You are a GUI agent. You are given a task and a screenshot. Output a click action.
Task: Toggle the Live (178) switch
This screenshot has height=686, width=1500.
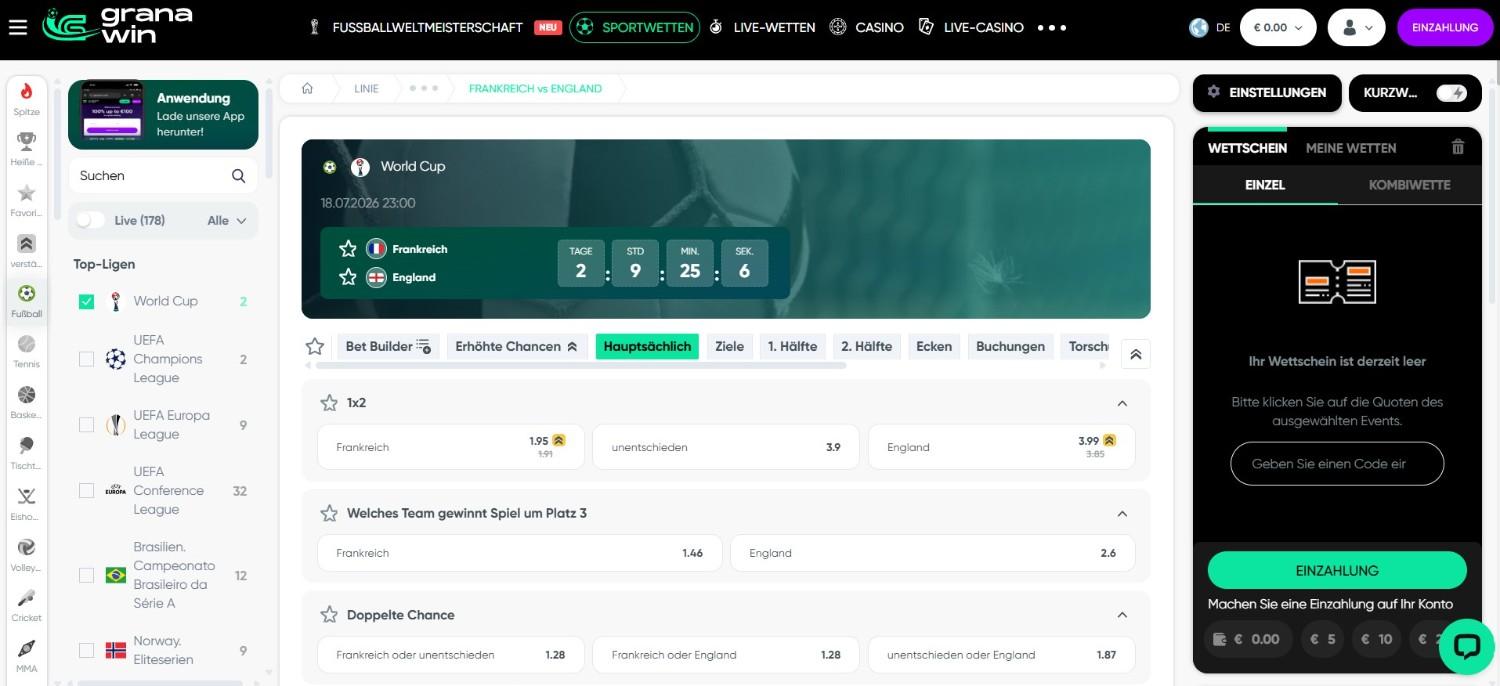point(91,220)
